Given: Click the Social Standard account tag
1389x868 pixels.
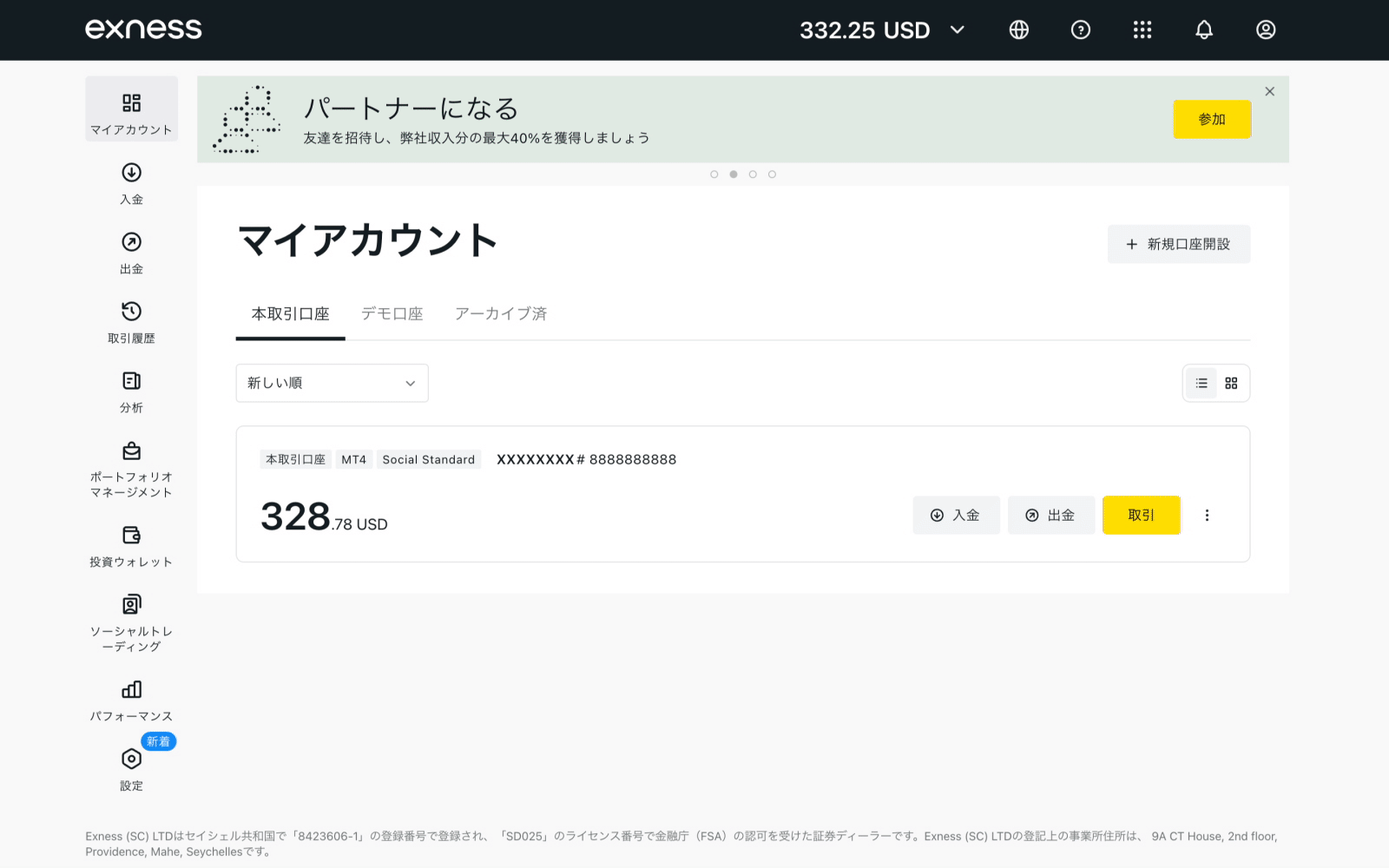Looking at the screenshot, I should tap(429, 459).
